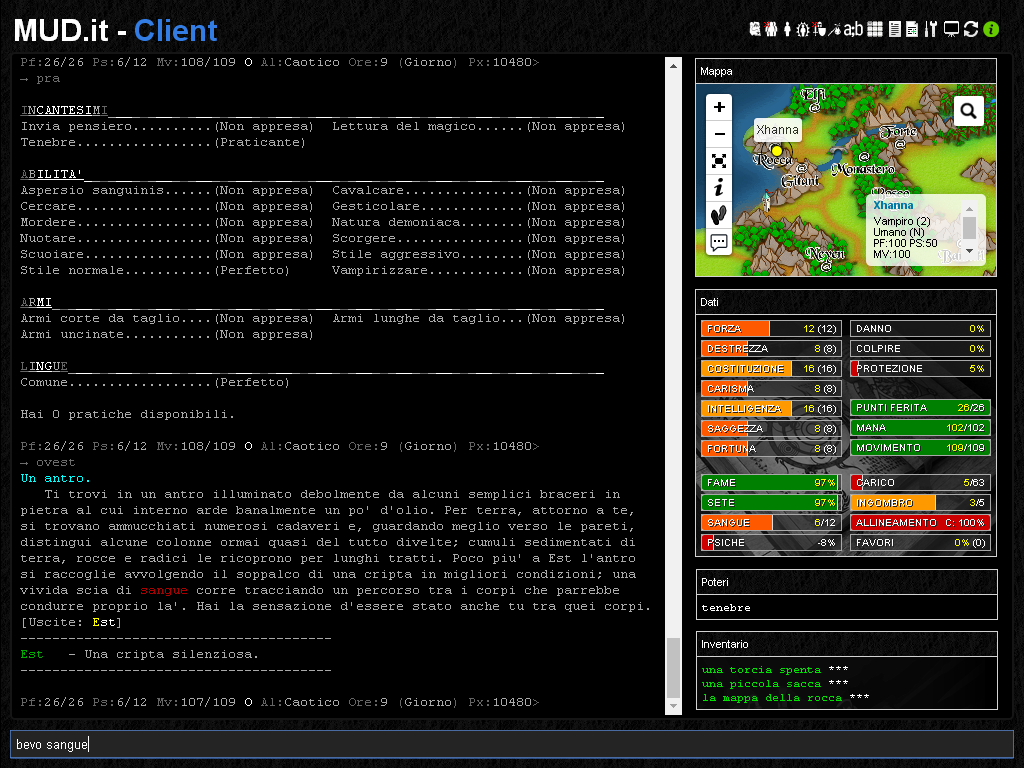
Task: Click the PUNTI FERITA green bar
Action: click(x=920, y=408)
